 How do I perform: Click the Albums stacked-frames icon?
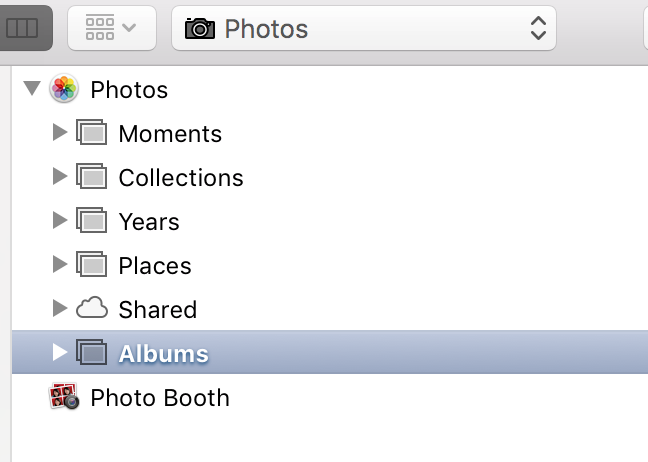click(x=92, y=352)
